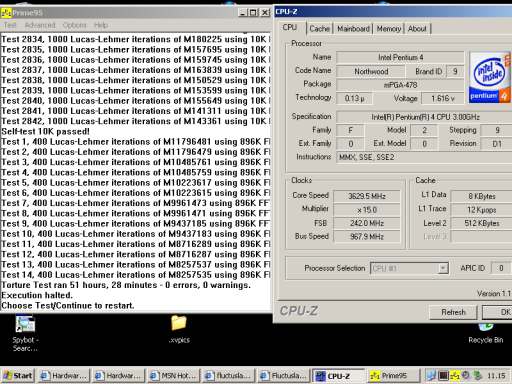The height and width of the screenshot is (384, 512).
Task: Click 'Self-test 10K passed!' line in Prime95
Action: (x=45, y=131)
